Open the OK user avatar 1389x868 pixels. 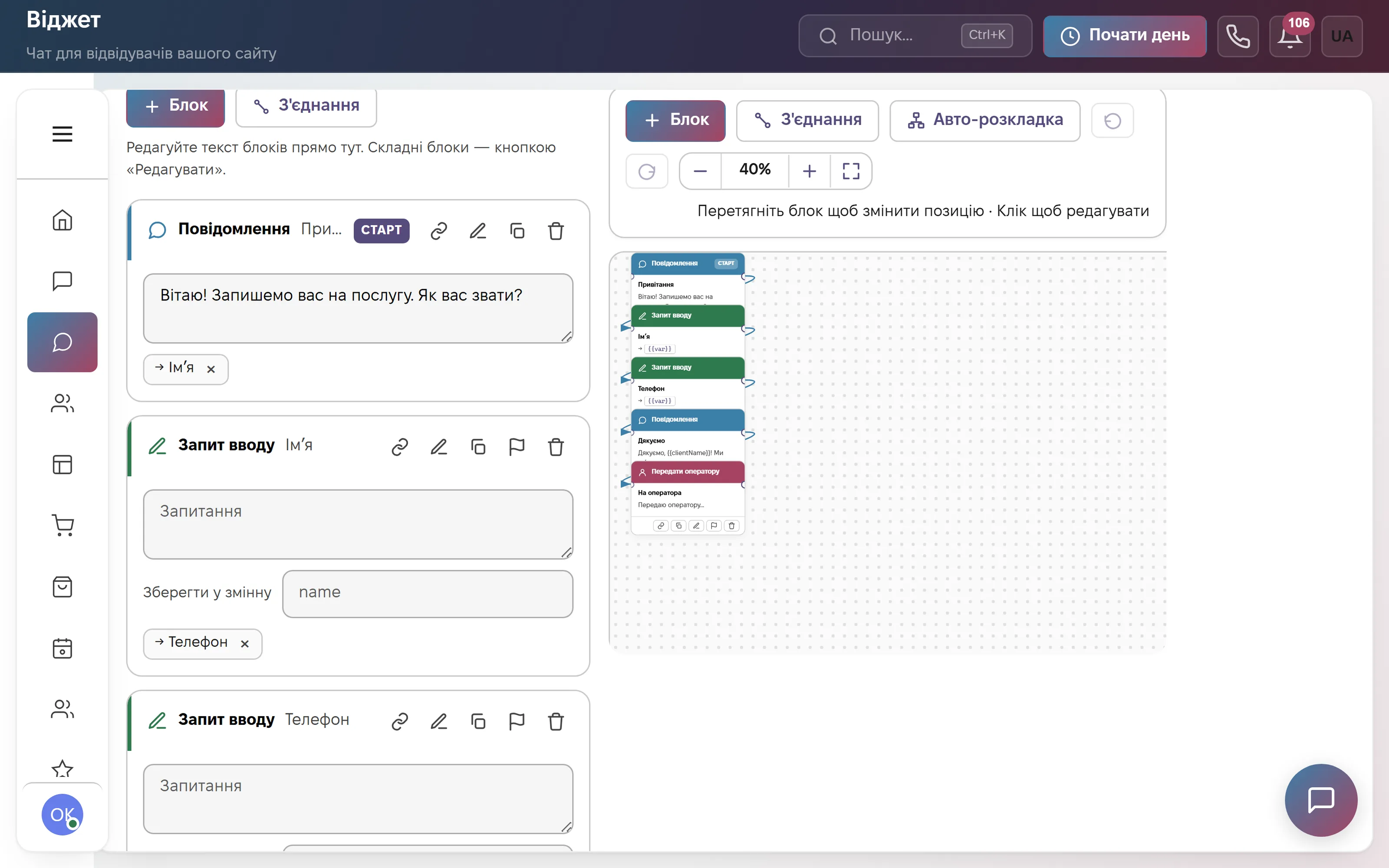62,814
